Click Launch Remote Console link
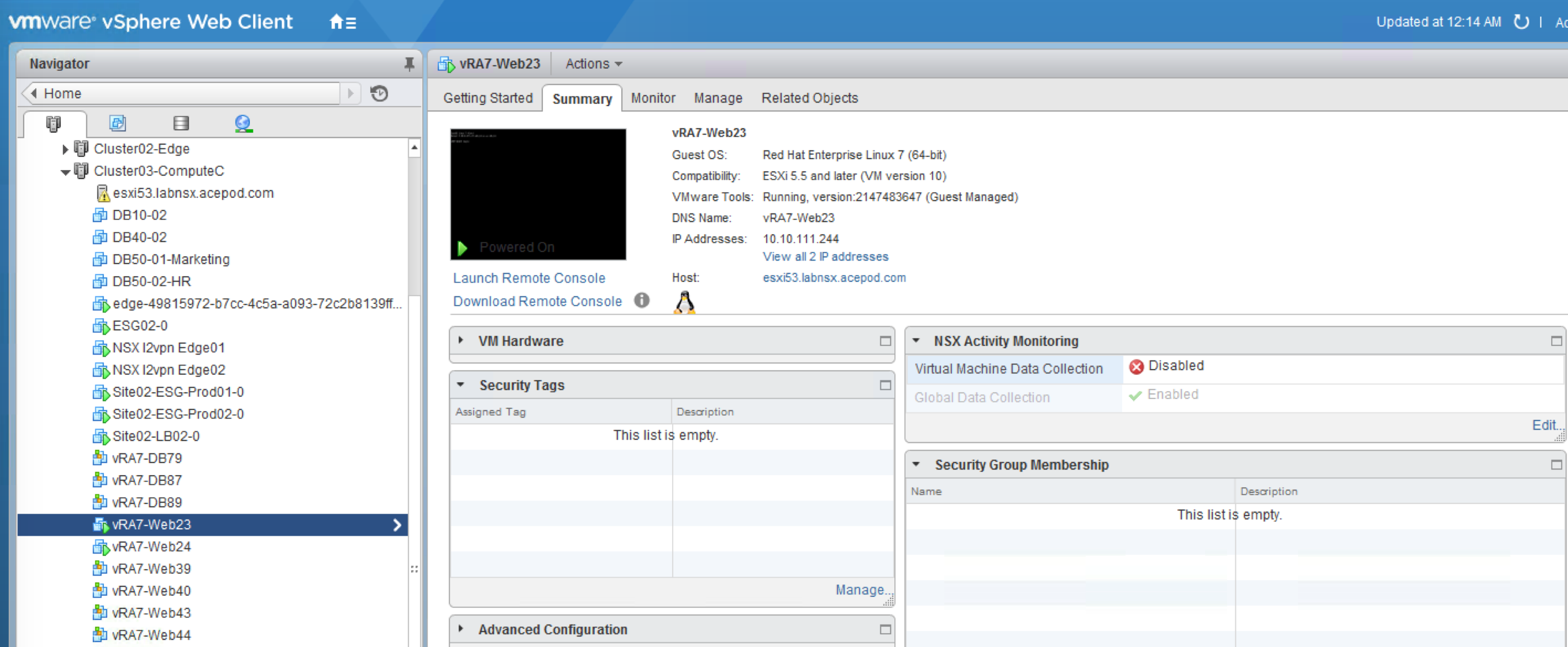This screenshot has height=647, width=1568. tap(529, 278)
